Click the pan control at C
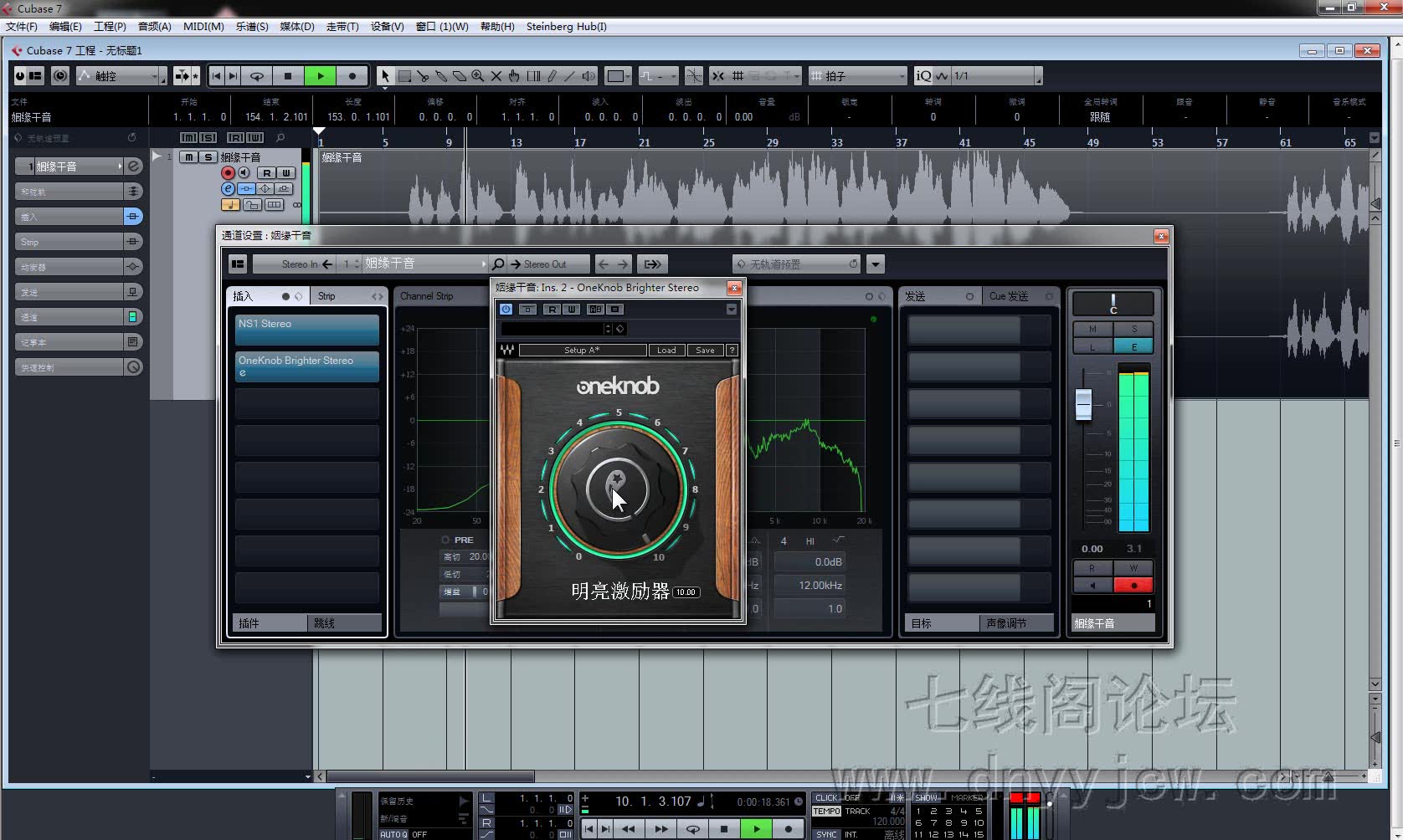 point(1113,304)
